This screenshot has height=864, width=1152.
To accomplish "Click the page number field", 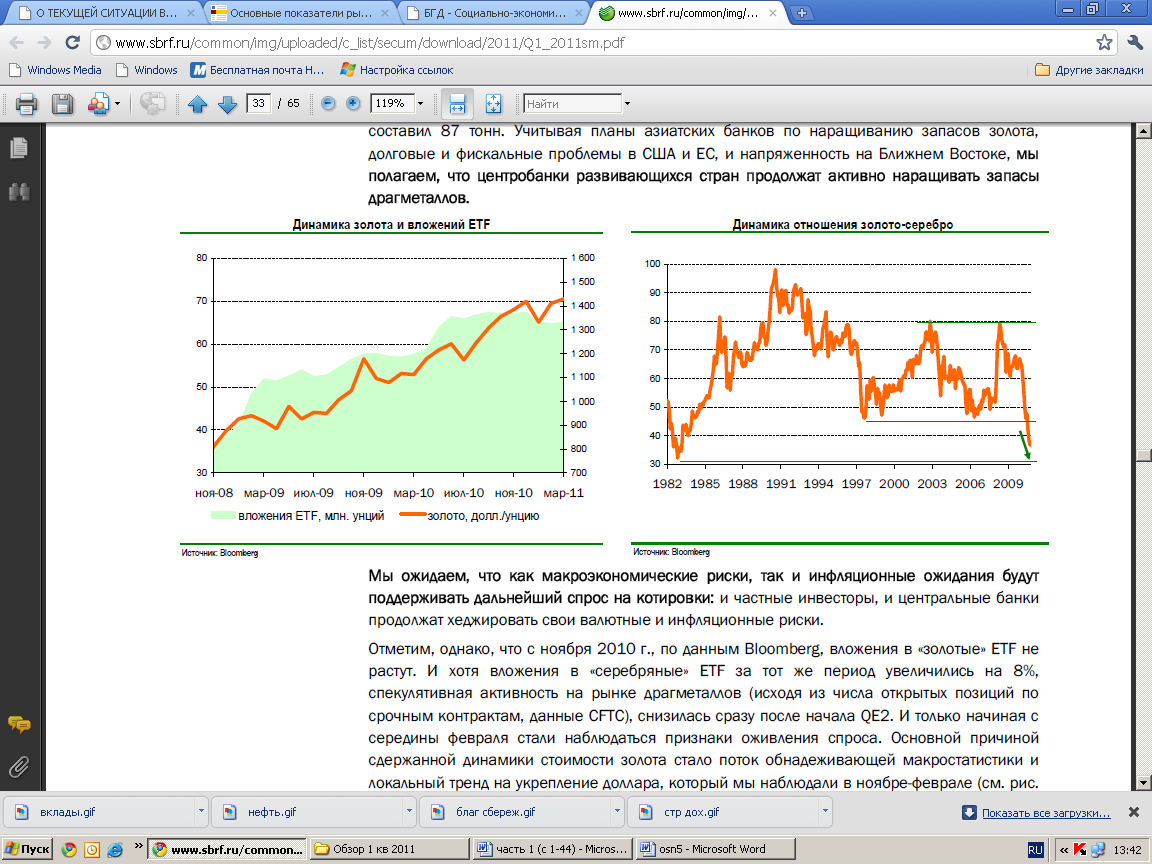I will pos(259,104).
